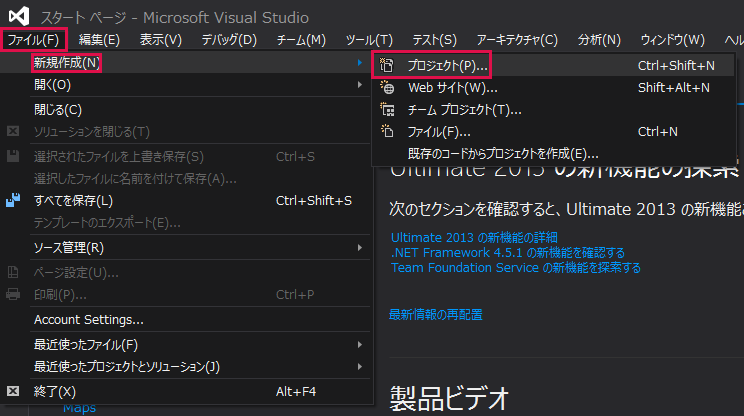Click the printer icon beside 印刷(P)...

13,295
